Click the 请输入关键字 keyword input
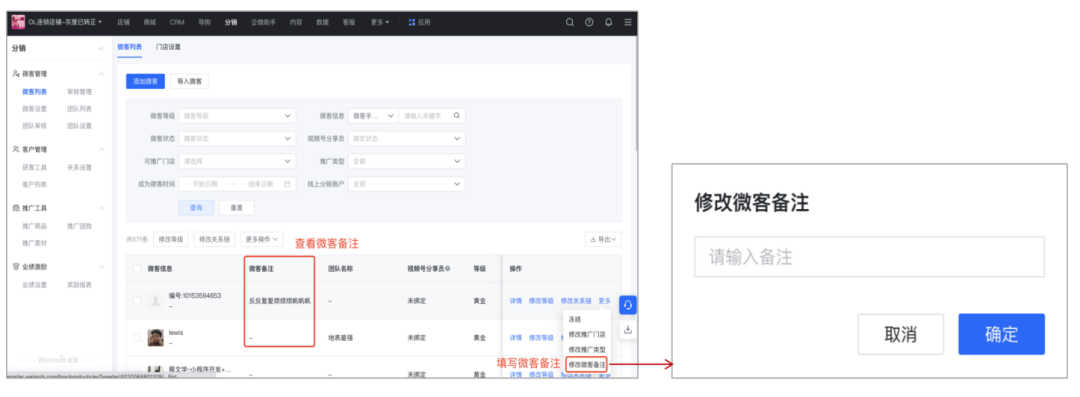Screen dimensions: 1080x397 click(x=425, y=116)
